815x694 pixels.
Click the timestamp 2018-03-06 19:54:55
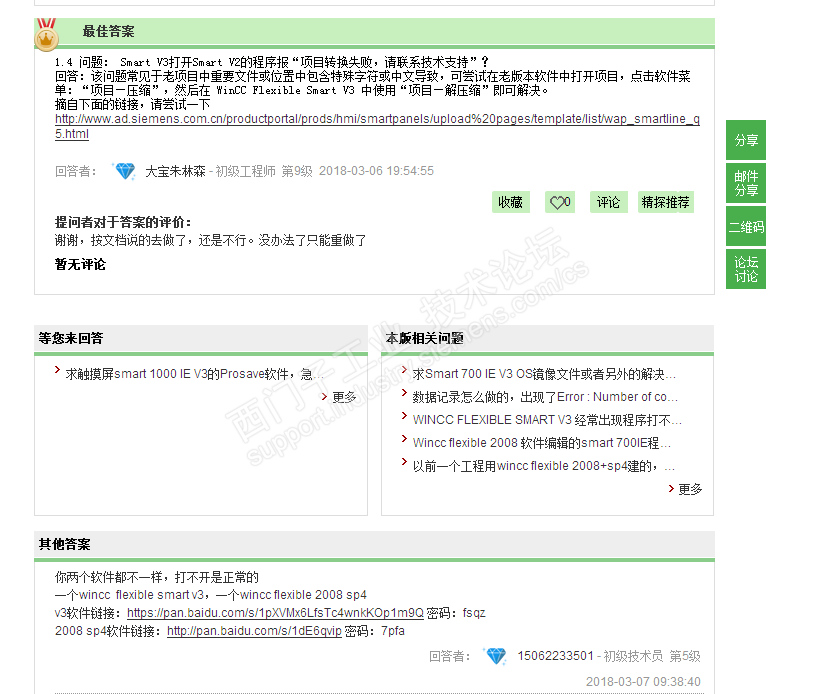376,171
